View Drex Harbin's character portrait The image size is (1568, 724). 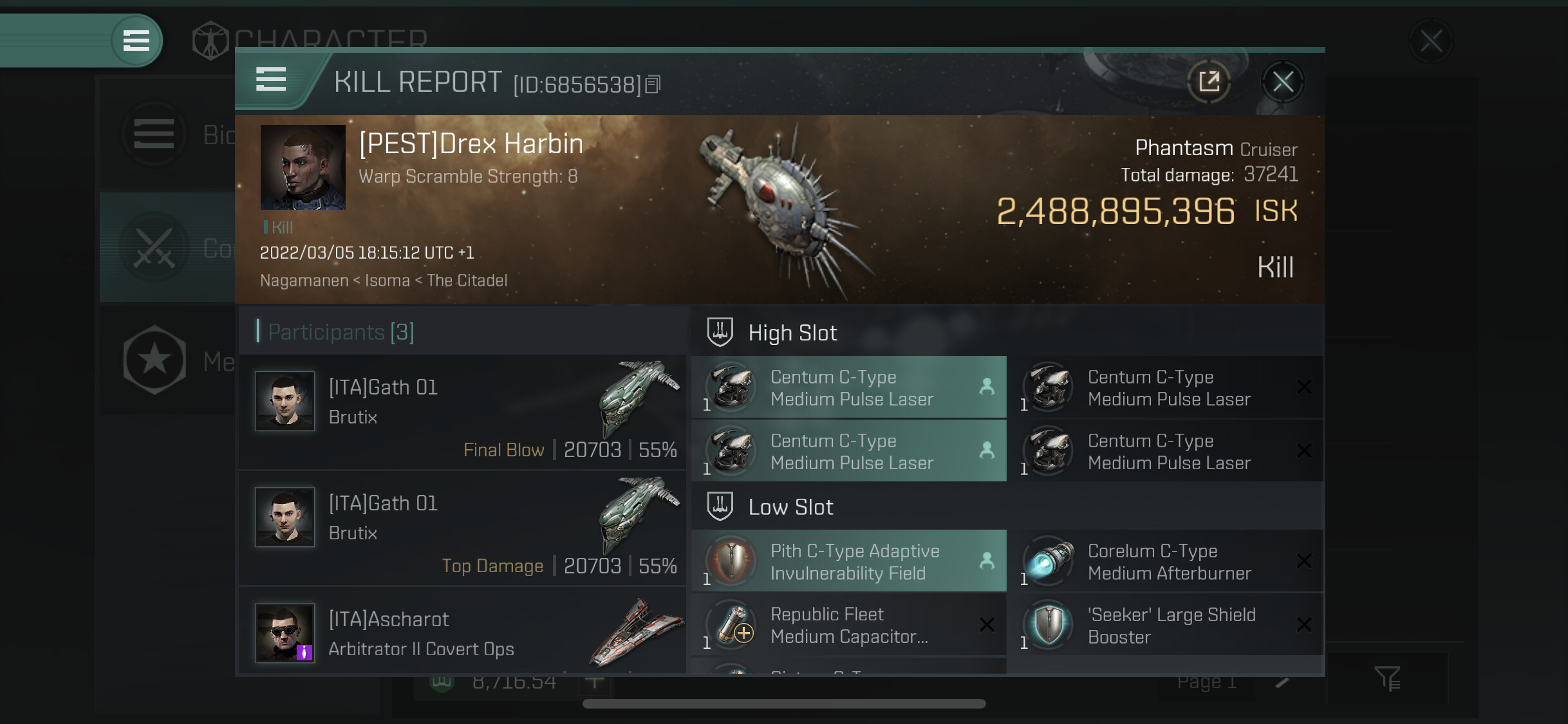303,167
